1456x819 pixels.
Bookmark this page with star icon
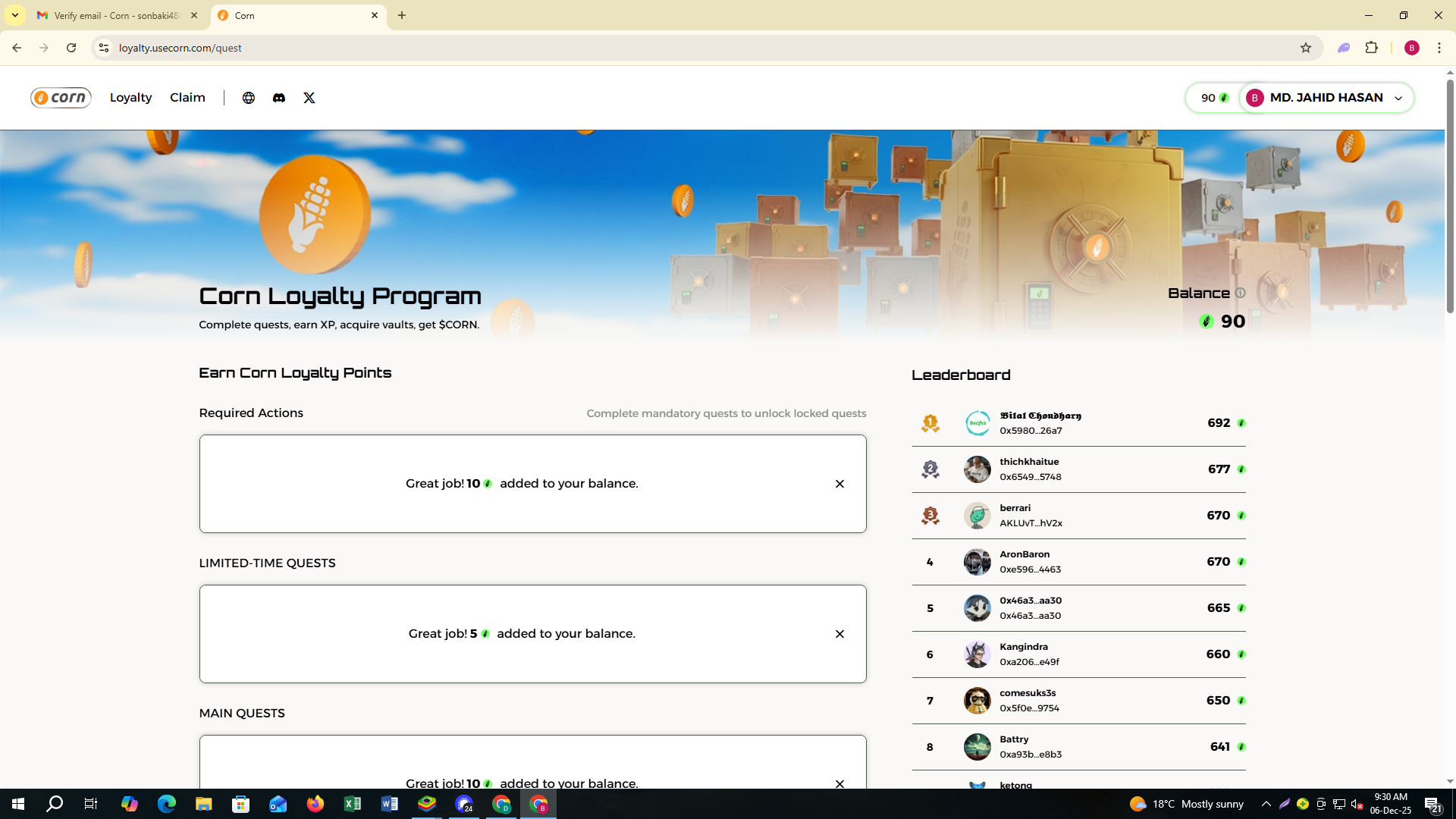point(1306,48)
